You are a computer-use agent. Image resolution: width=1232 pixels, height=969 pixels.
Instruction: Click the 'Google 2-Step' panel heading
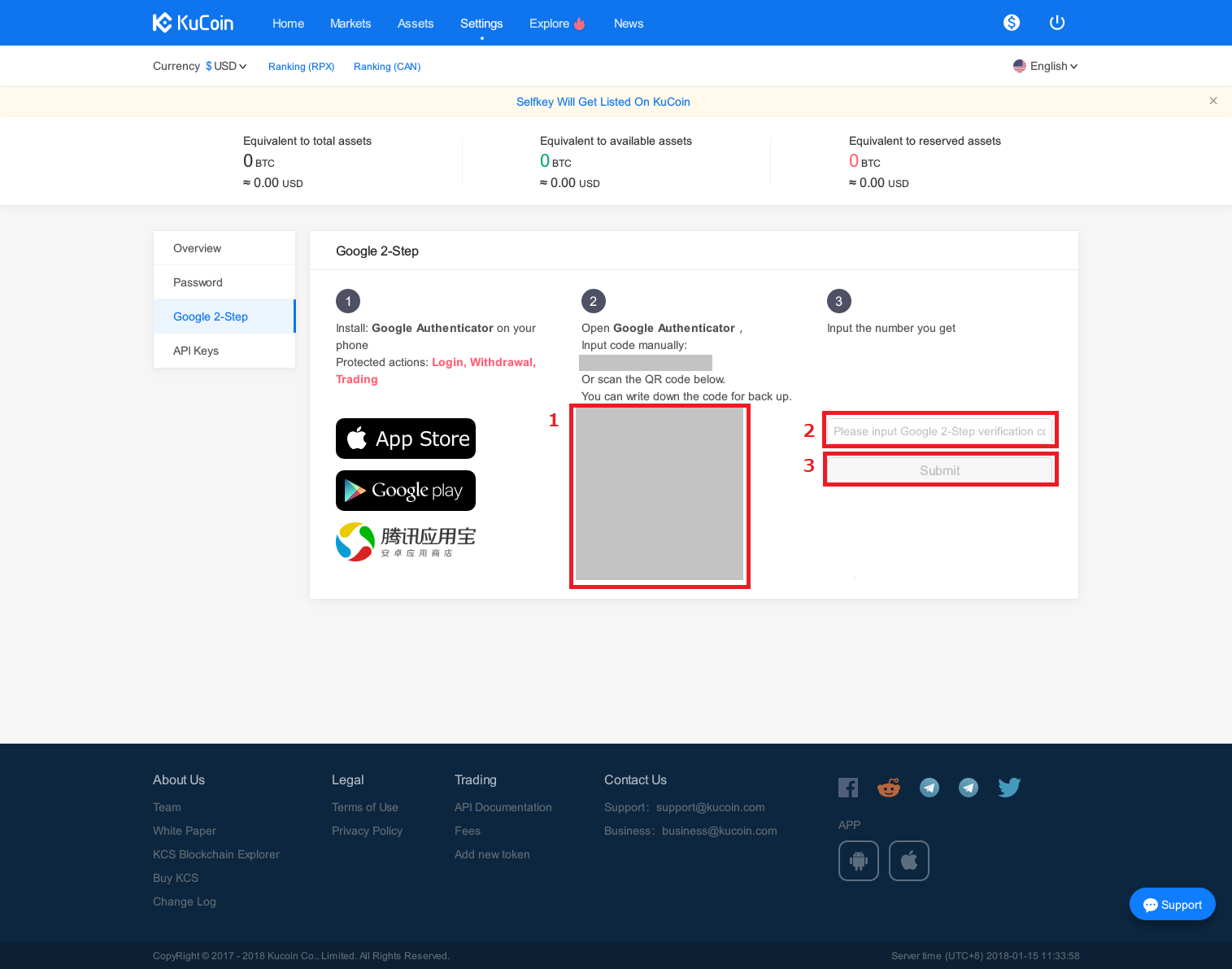377,251
